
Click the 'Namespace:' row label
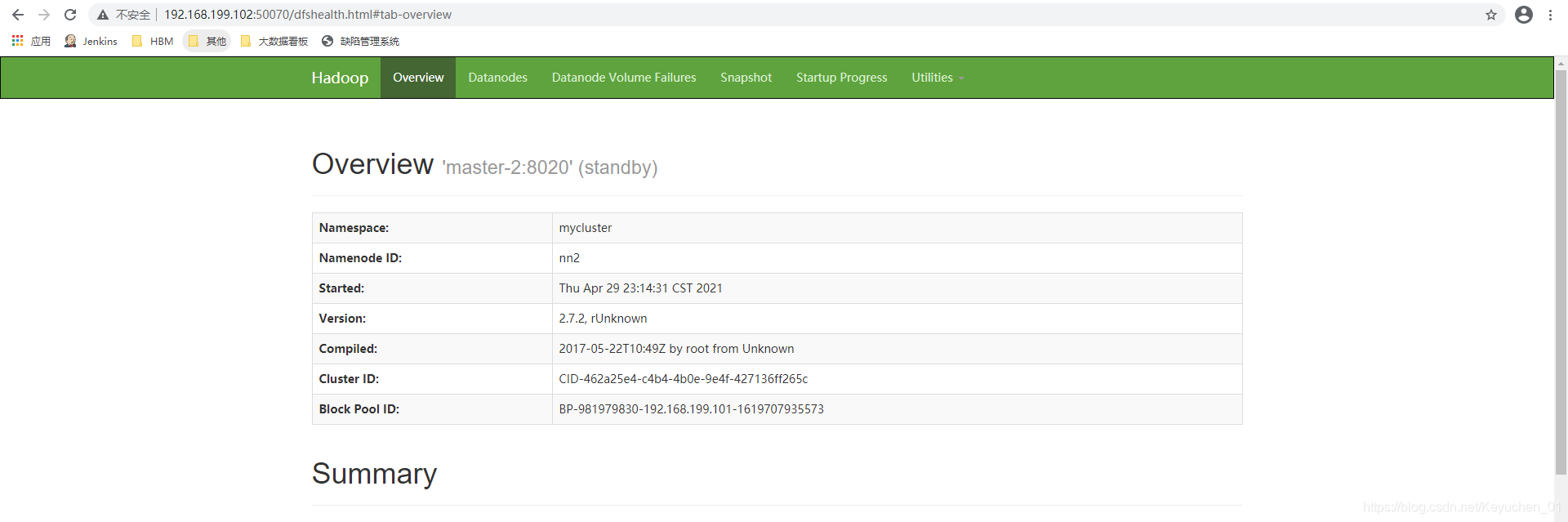point(354,228)
